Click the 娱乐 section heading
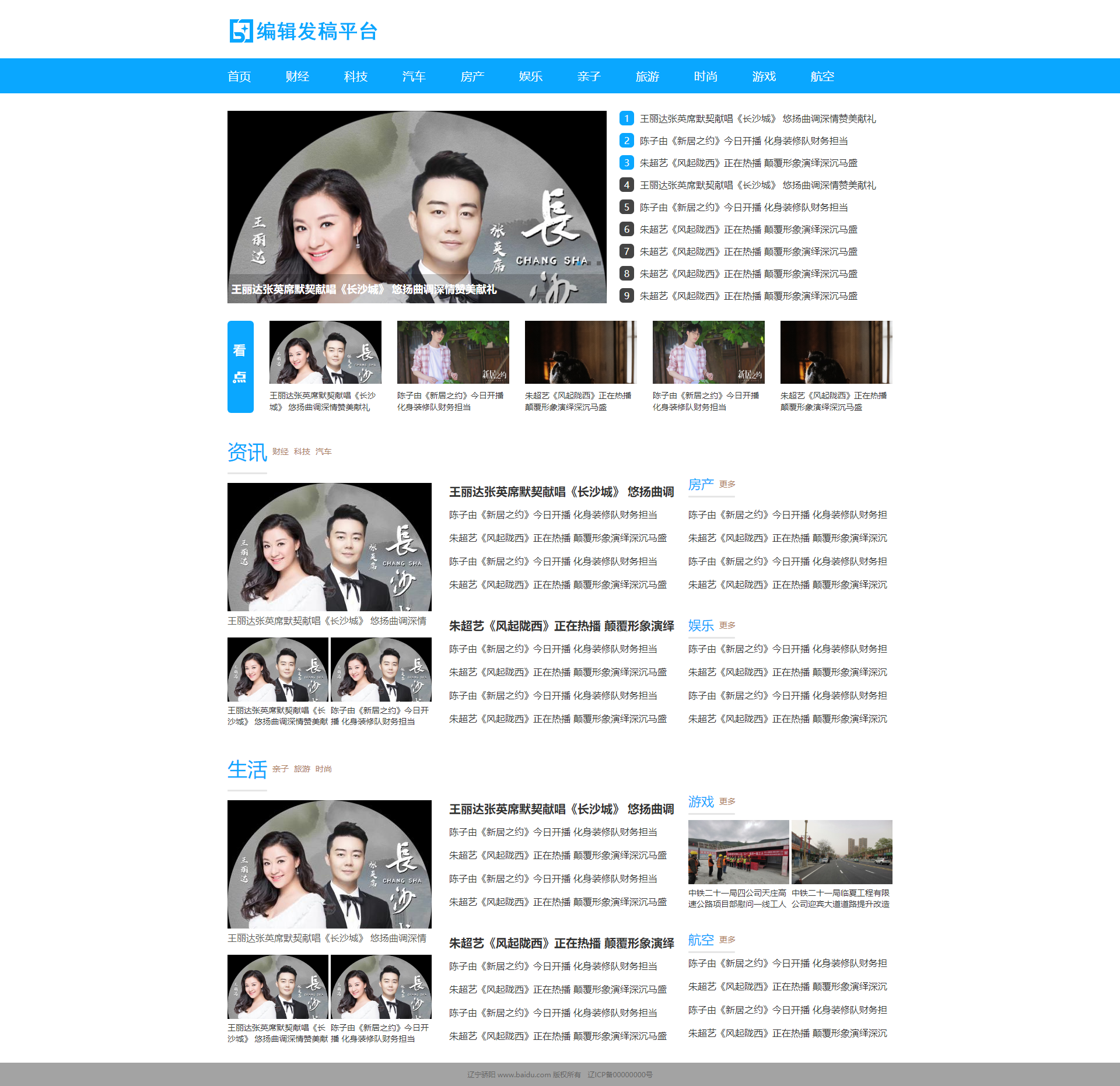 pyautogui.click(x=701, y=625)
